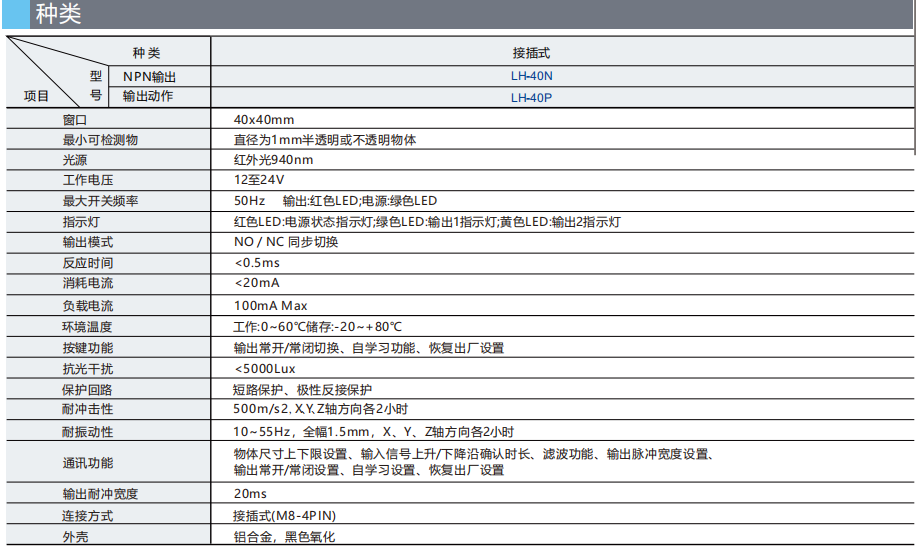The height and width of the screenshot is (547, 916).
Task: Click the 指示灯 row label
Action: 81,222
